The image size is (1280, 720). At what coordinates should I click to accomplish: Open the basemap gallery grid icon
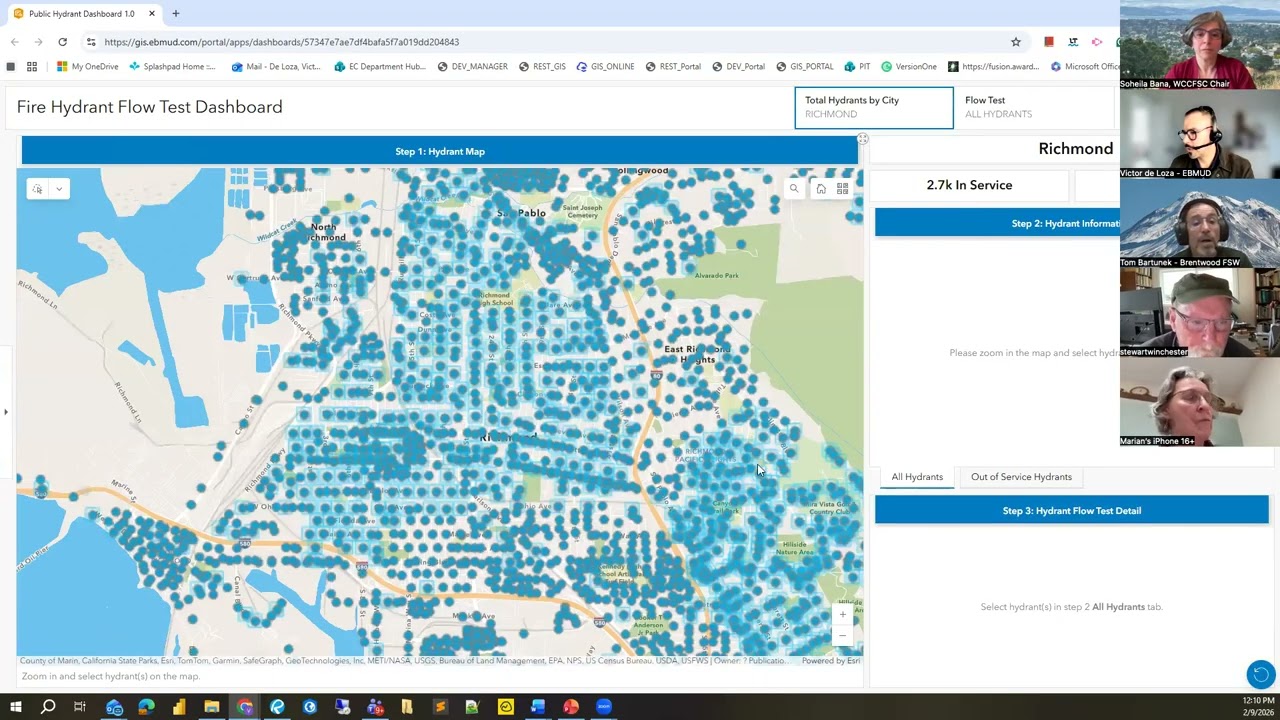843,188
